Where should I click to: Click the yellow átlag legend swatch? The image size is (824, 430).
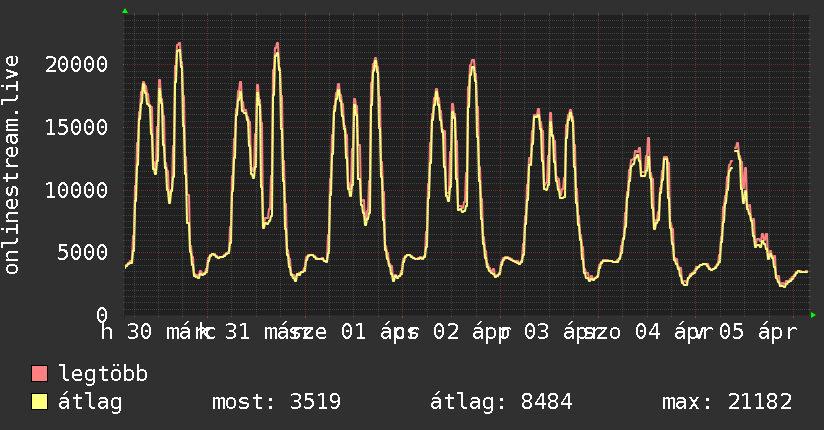(x=39, y=402)
